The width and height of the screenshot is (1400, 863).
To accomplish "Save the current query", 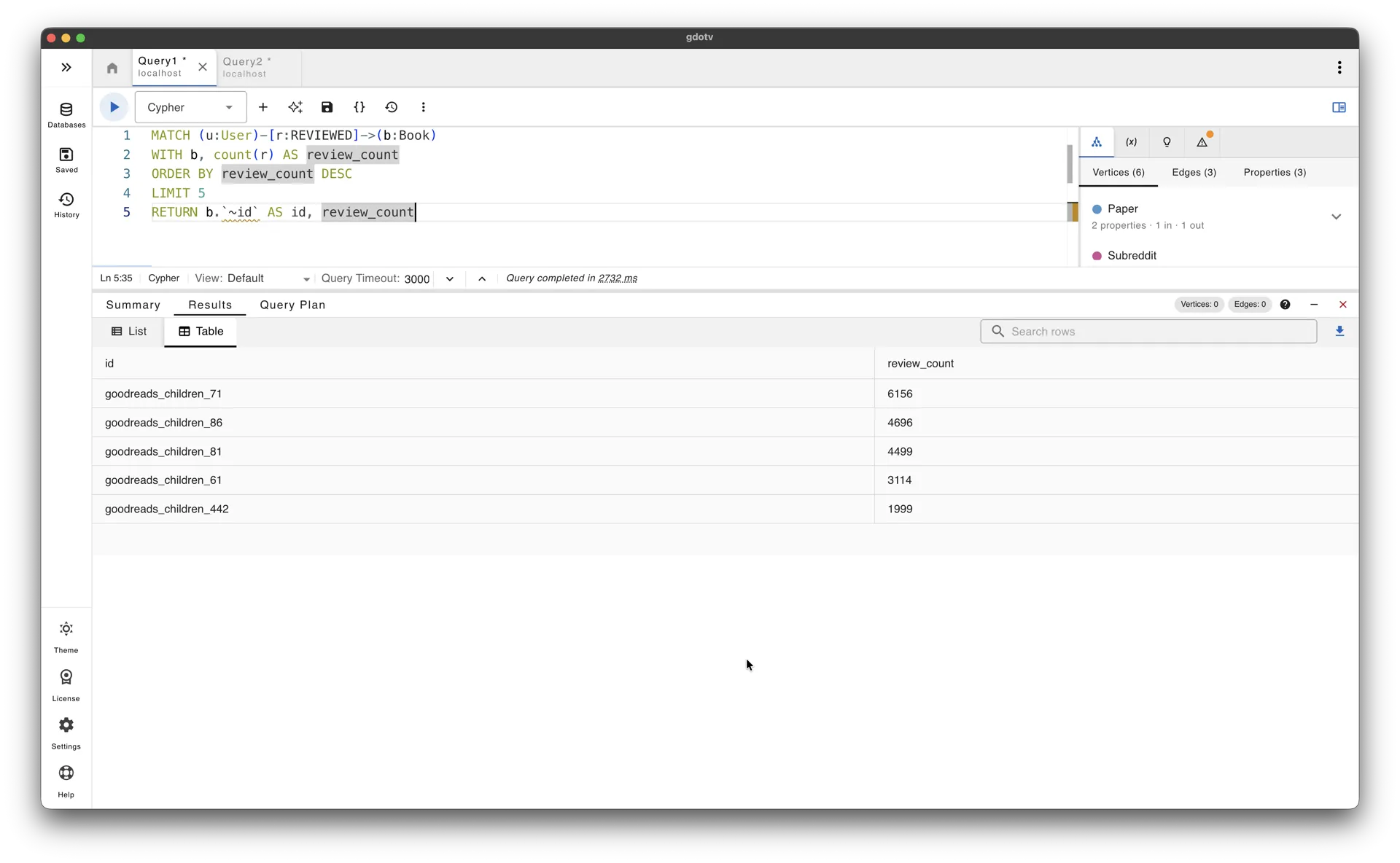I will click(x=327, y=107).
